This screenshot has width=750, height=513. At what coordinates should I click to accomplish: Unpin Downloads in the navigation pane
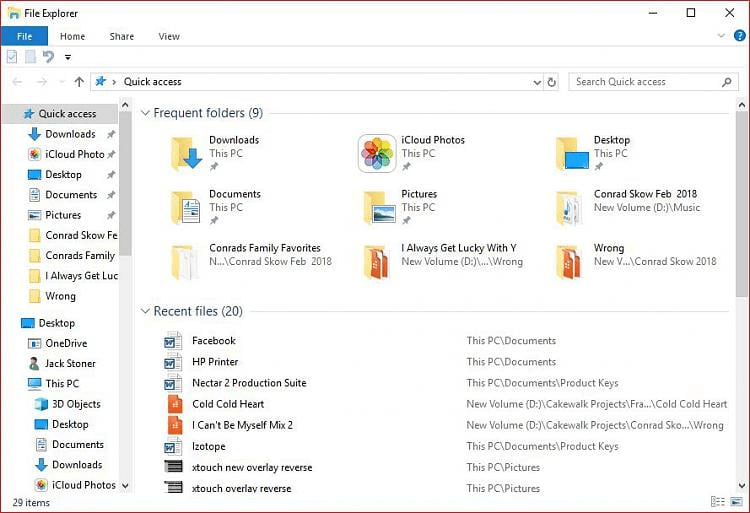[111, 134]
